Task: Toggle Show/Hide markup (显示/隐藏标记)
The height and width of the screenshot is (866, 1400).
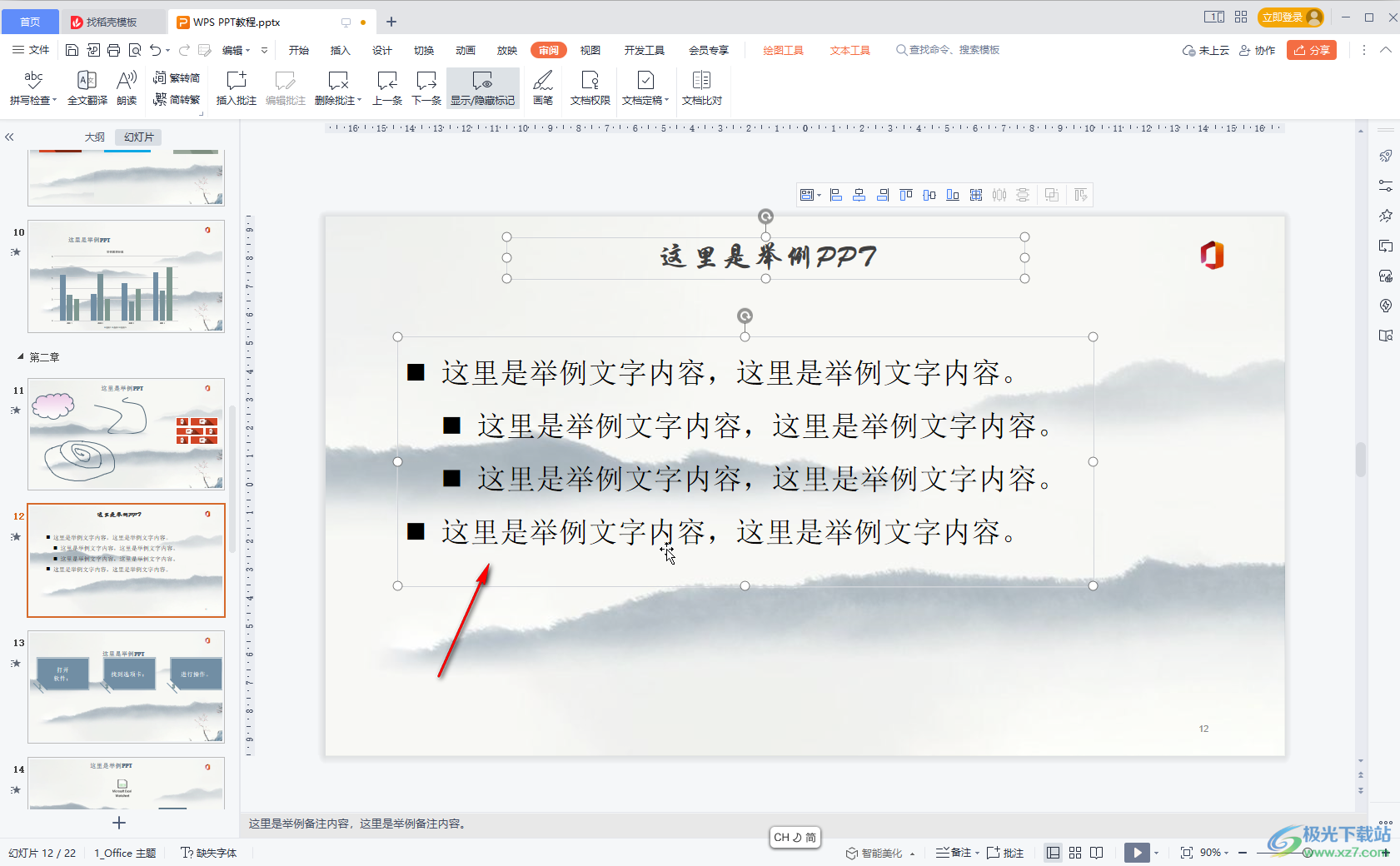Action: (483, 87)
